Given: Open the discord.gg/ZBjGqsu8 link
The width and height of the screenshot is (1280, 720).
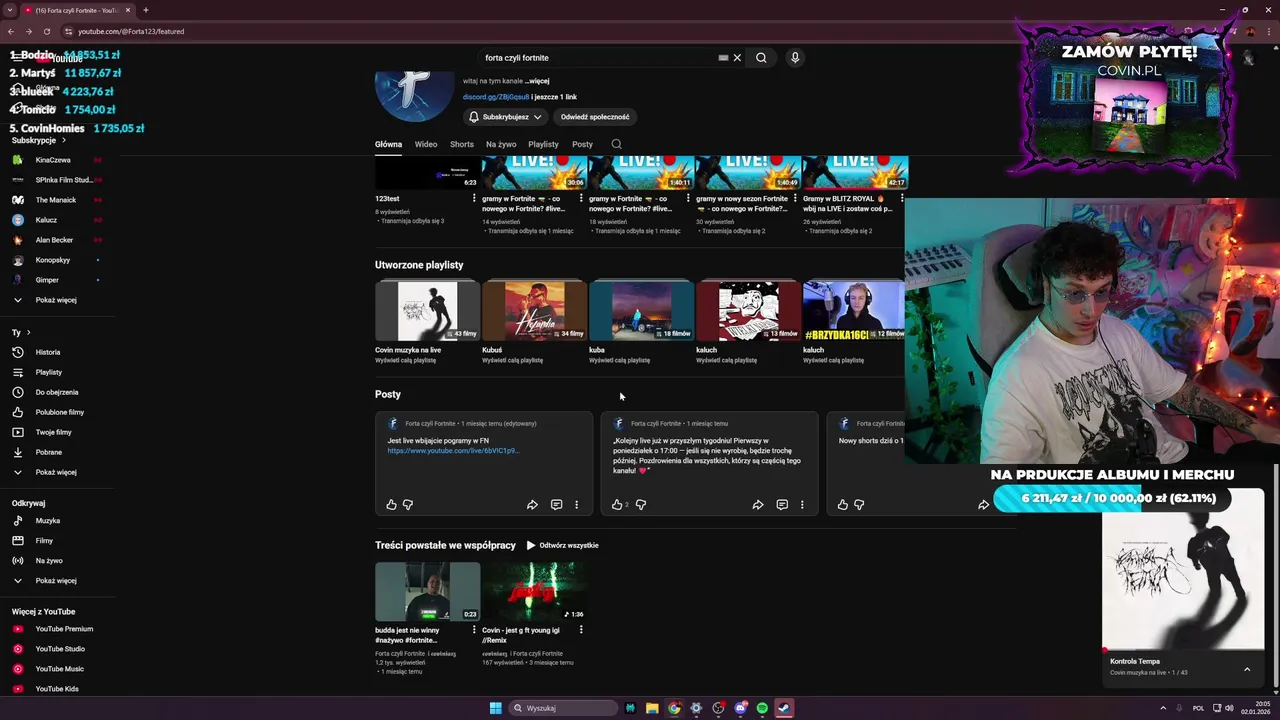Looking at the screenshot, I should coord(496,97).
